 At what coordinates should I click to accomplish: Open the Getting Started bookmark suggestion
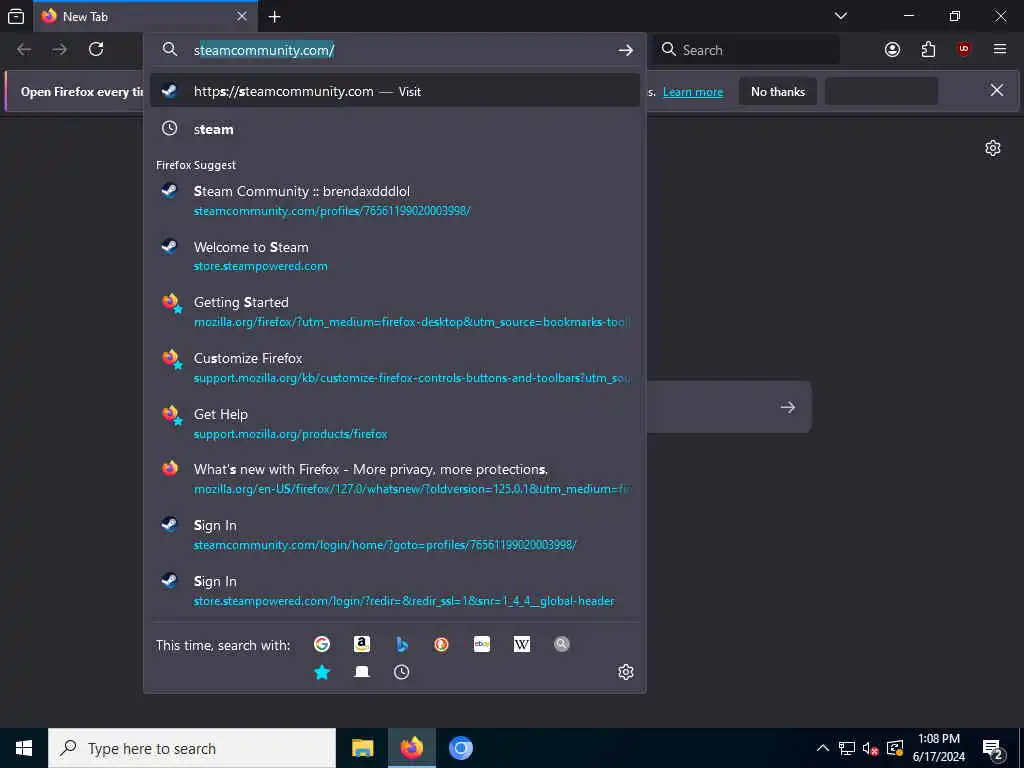[394, 312]
